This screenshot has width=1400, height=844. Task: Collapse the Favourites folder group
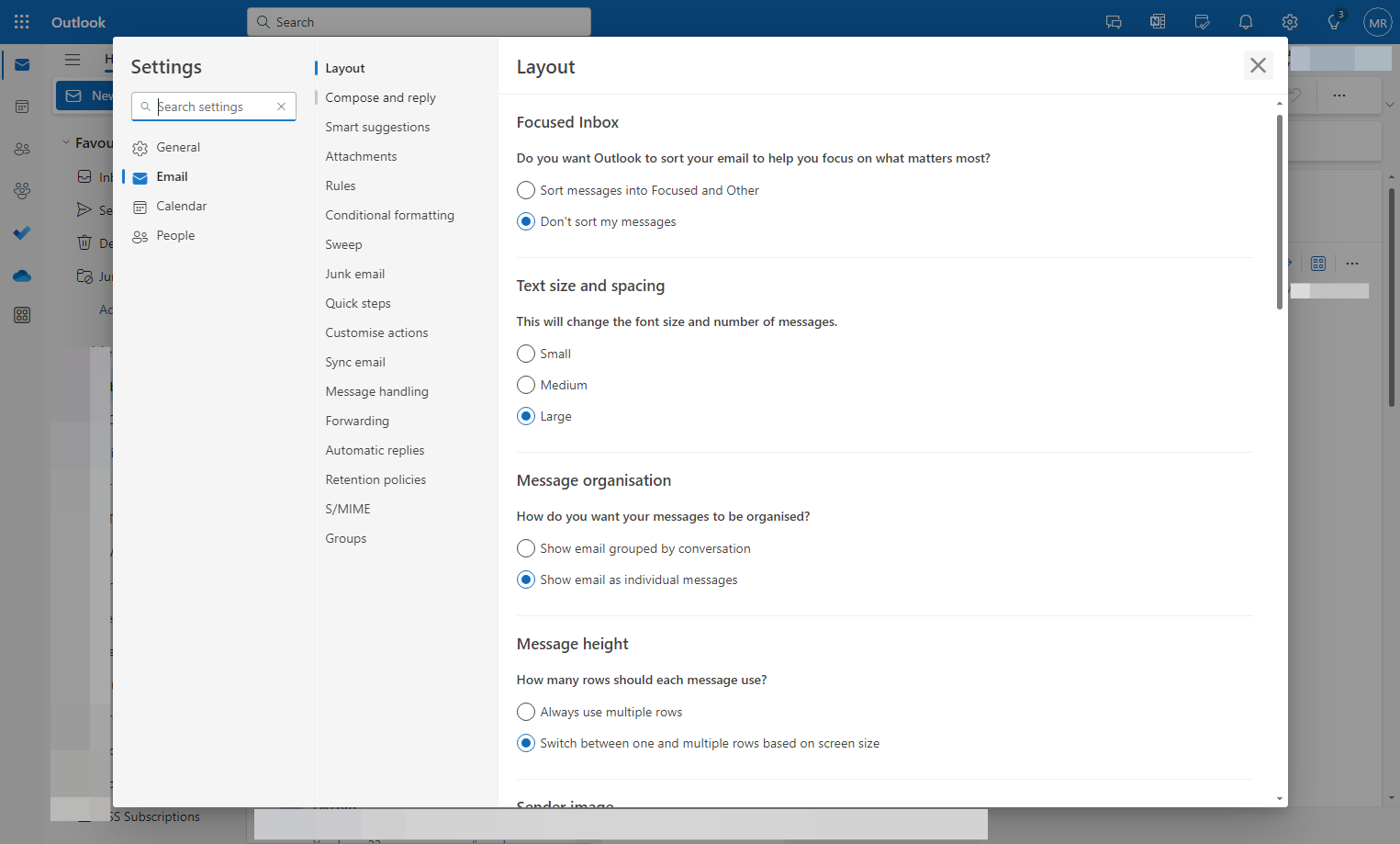point(66,142)
